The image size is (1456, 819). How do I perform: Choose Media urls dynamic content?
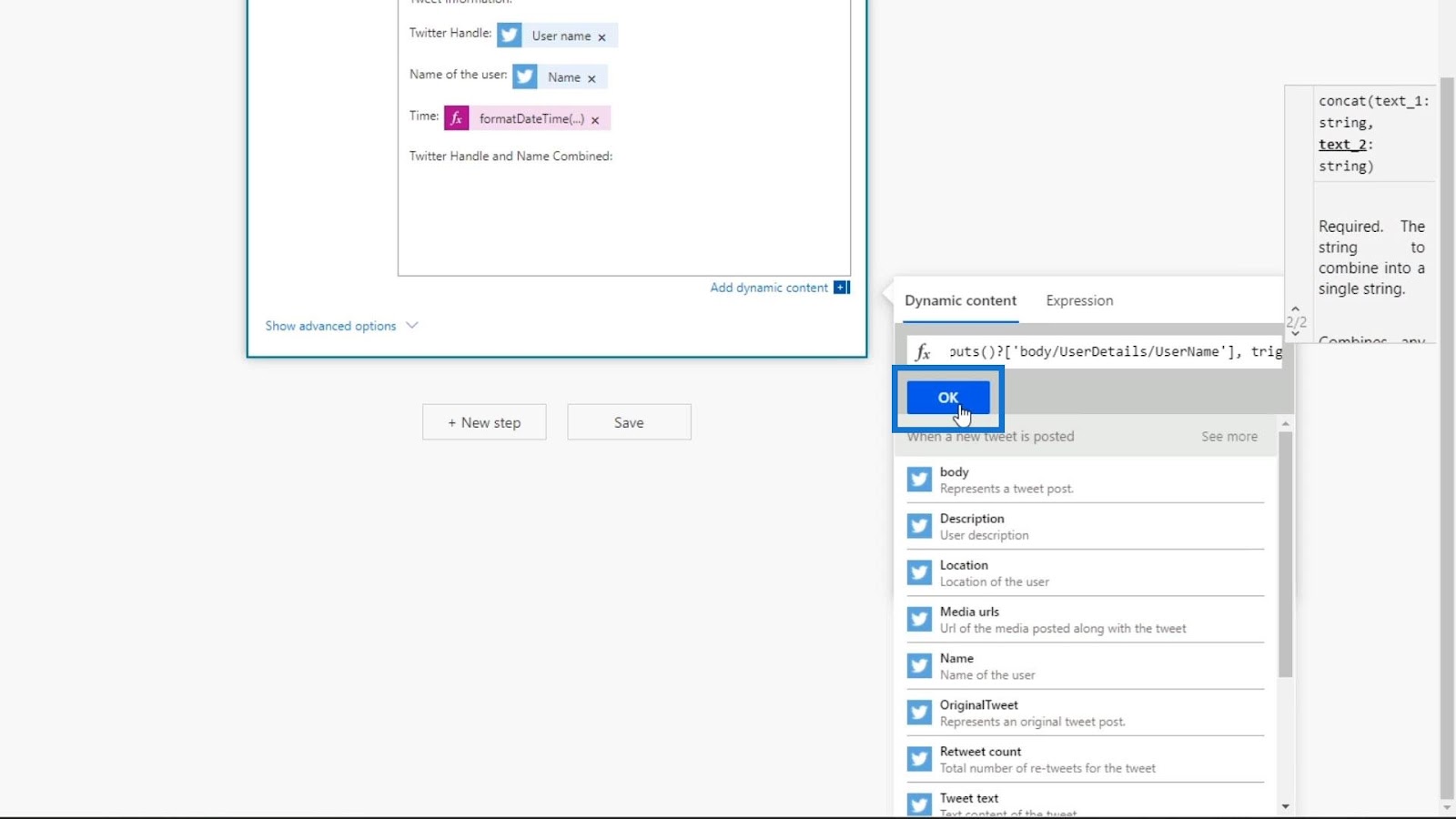pyautogui.click(x=1086, y=620)
